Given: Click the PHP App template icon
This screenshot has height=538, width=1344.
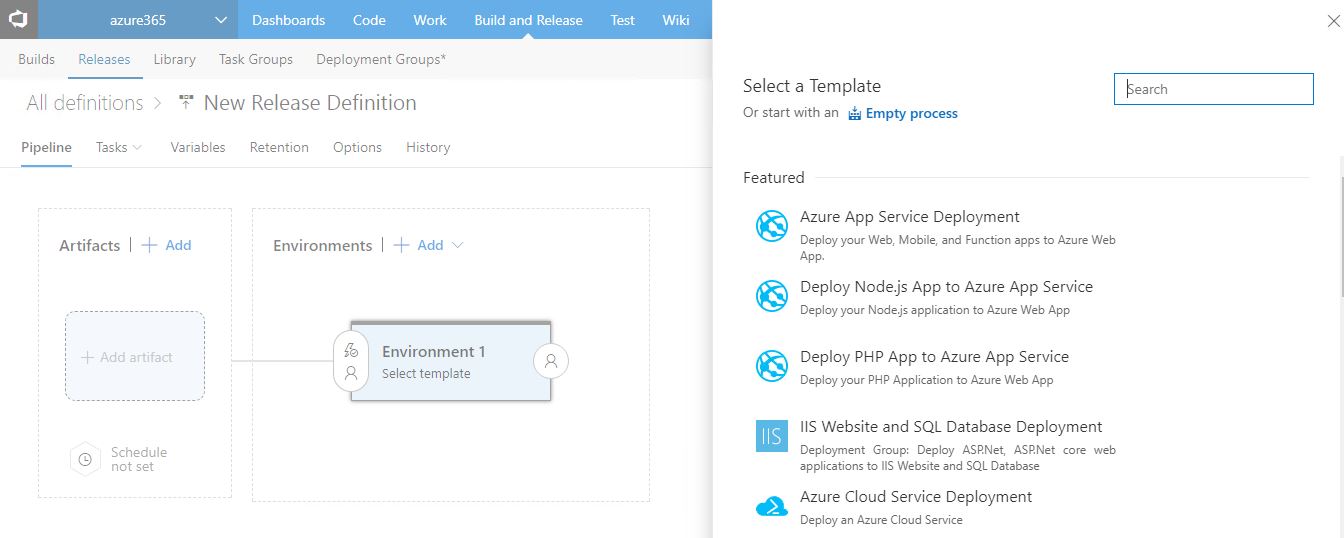Looking at the screenshot, I should point(772,366).
